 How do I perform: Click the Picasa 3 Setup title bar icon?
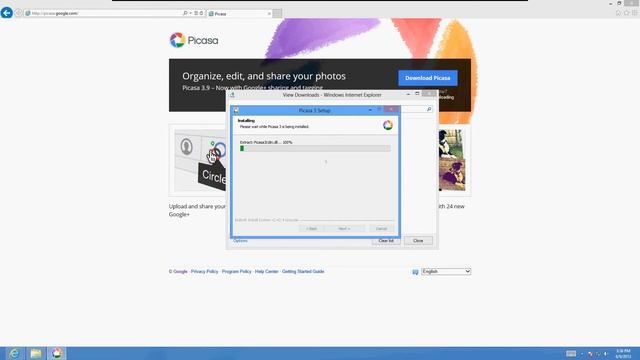coord(236,110)
